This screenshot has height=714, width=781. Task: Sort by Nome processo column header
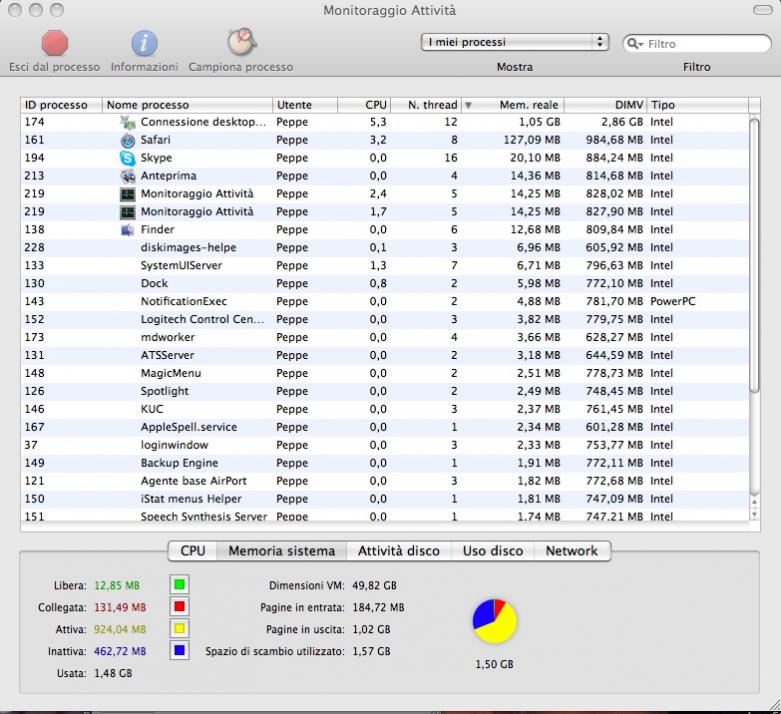point(187,105)
